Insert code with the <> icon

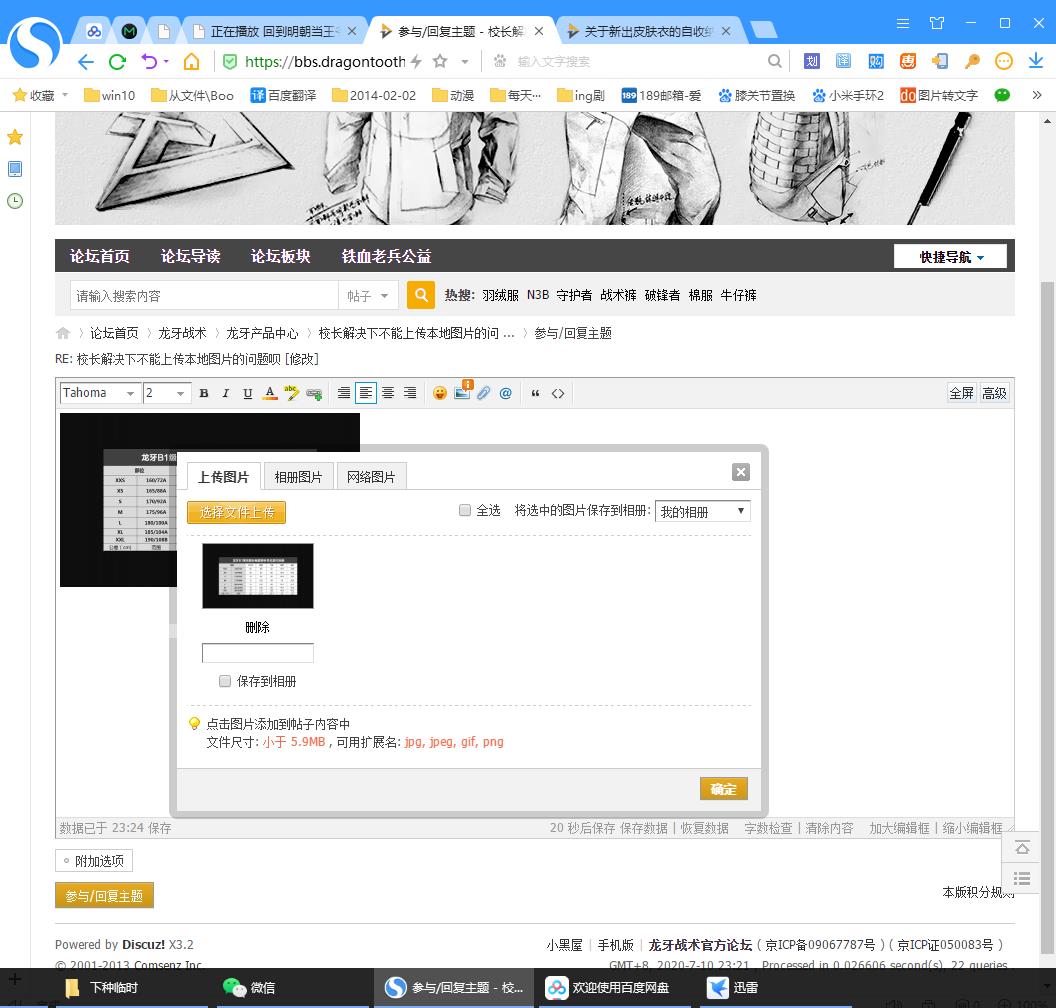tap(558, 394)
